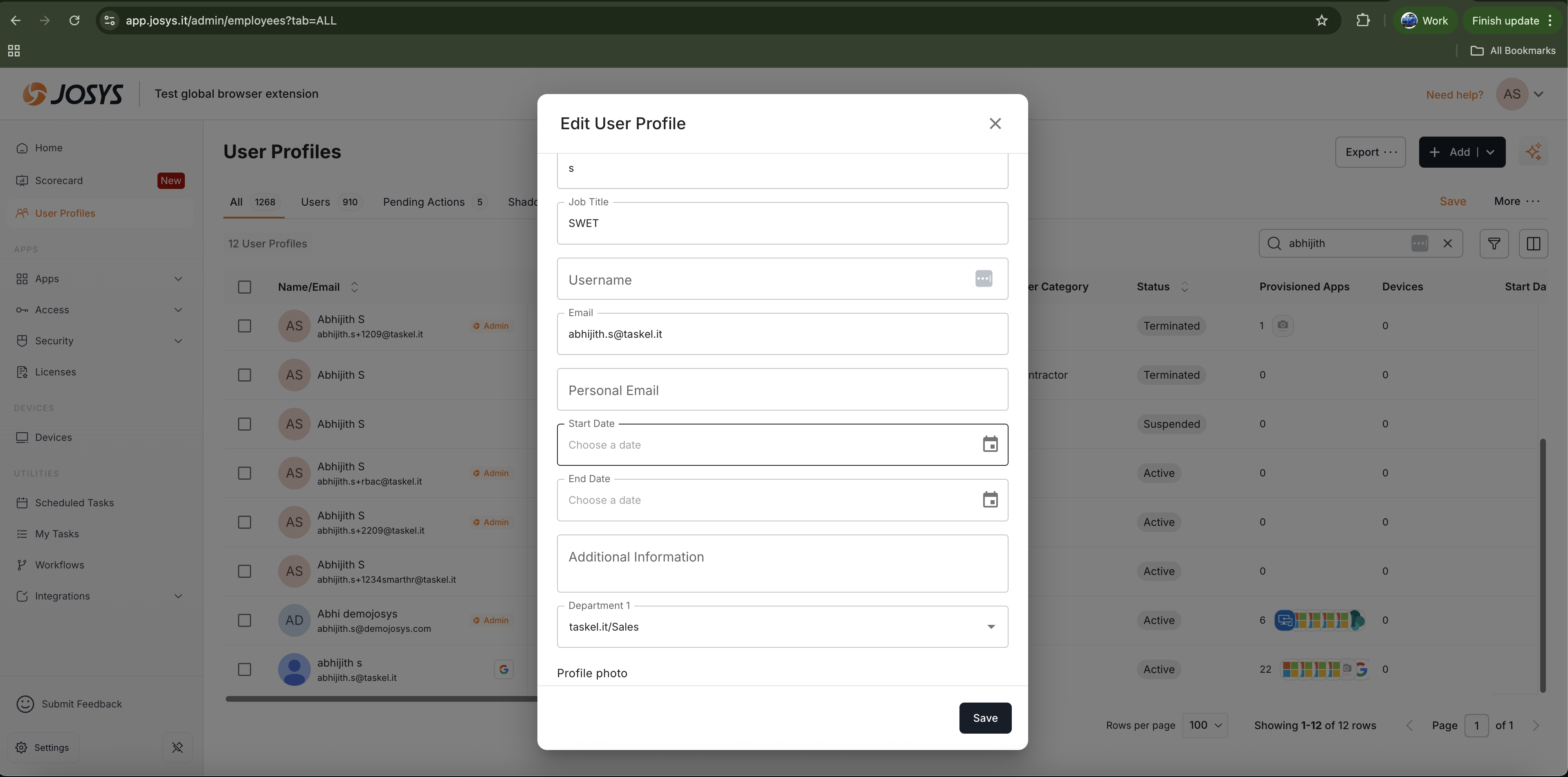Switch to the Pending Actions tab
This screenshot has height=777, width=1568.
click(x=424, y=202)
